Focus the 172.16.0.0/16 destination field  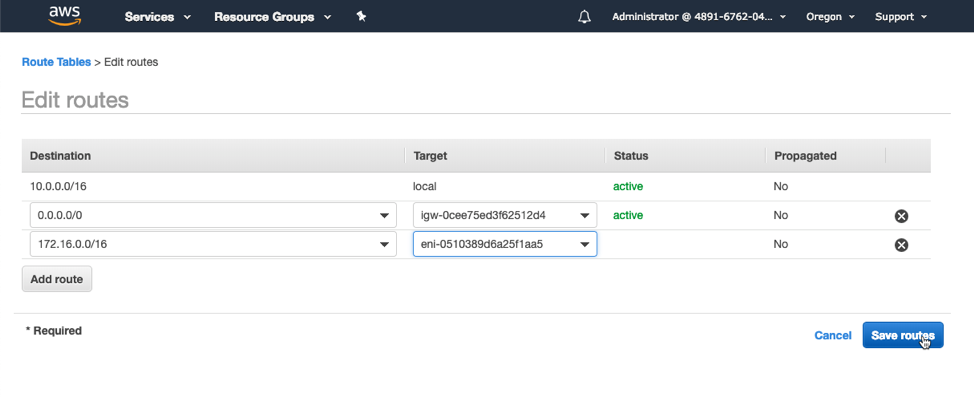(x=213, y=244)
